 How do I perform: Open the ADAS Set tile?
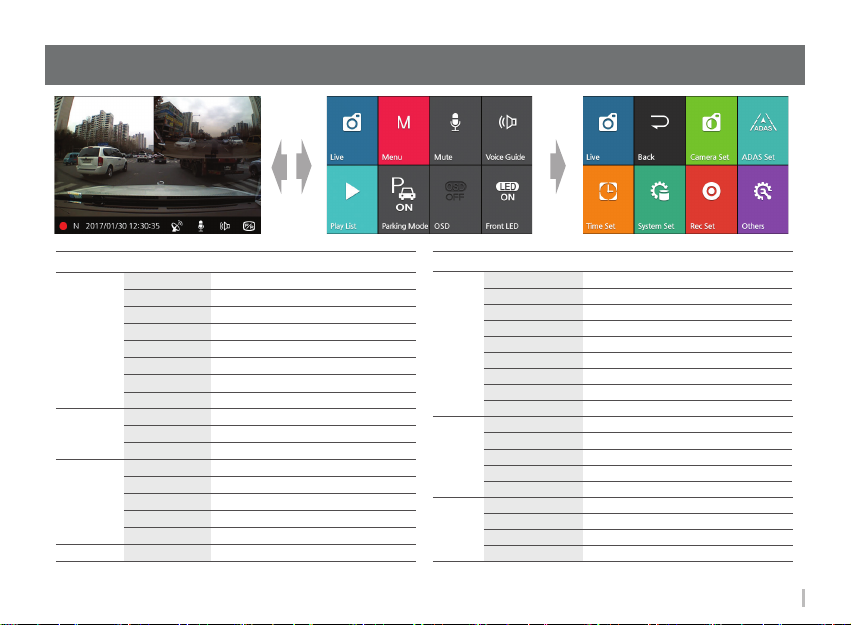coord(763,131)
